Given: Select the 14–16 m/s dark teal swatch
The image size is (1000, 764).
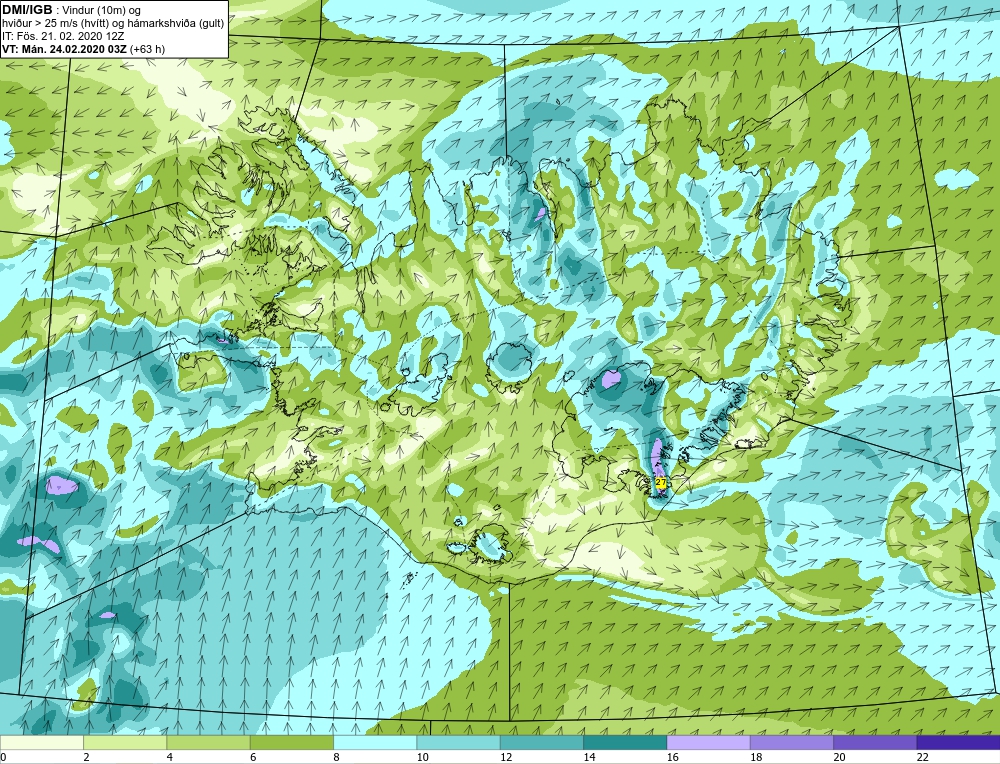Looking at the screenshot, I should (x=625, y=742).
